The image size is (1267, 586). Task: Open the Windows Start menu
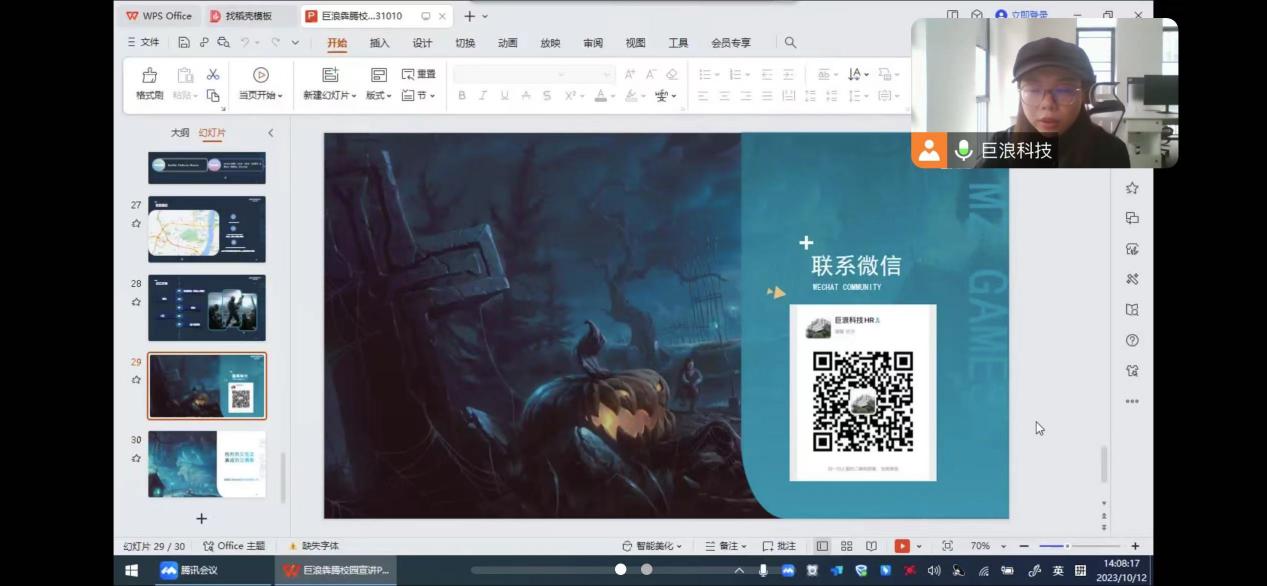[131, 570]
